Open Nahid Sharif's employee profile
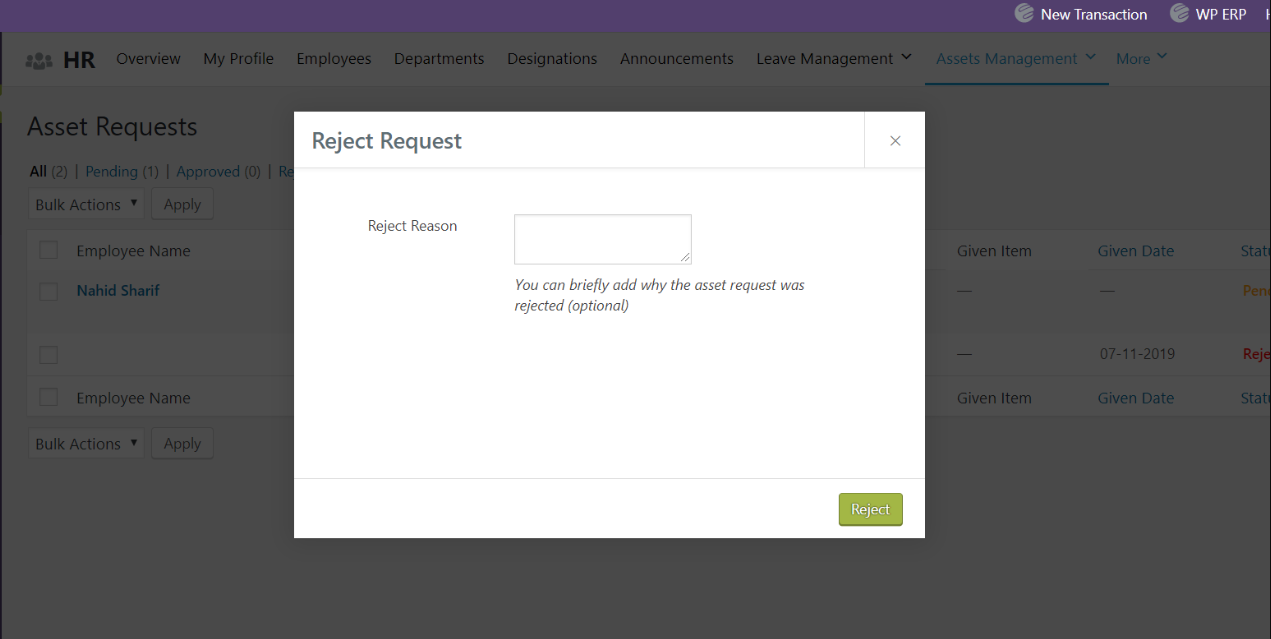 [117, 290]
